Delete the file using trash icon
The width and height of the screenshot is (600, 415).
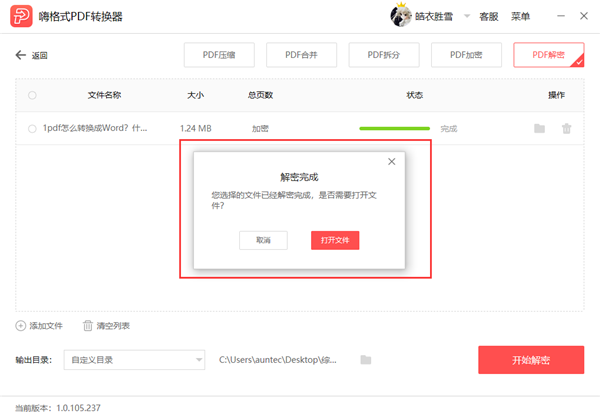pyautogui.click(x=566, y=128)
